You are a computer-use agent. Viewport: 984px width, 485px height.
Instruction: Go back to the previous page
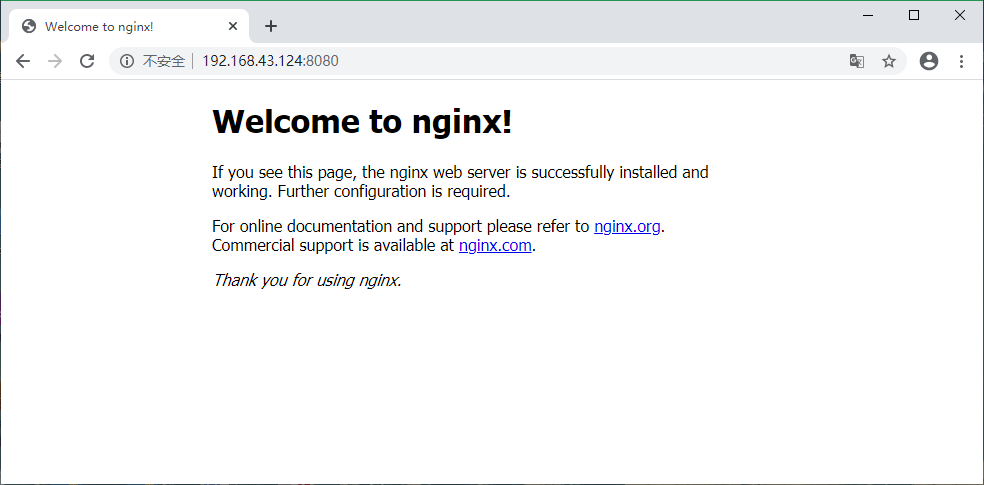(x=23, y=61)
